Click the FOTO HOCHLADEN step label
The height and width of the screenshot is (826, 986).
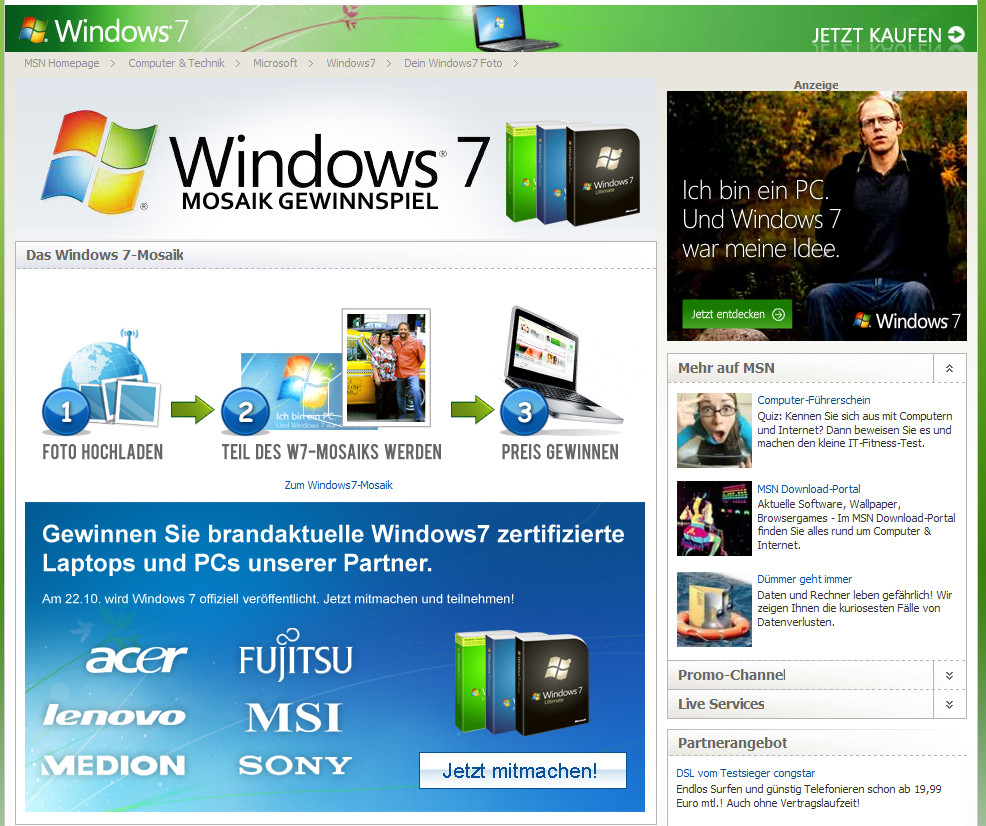(102, 452)
